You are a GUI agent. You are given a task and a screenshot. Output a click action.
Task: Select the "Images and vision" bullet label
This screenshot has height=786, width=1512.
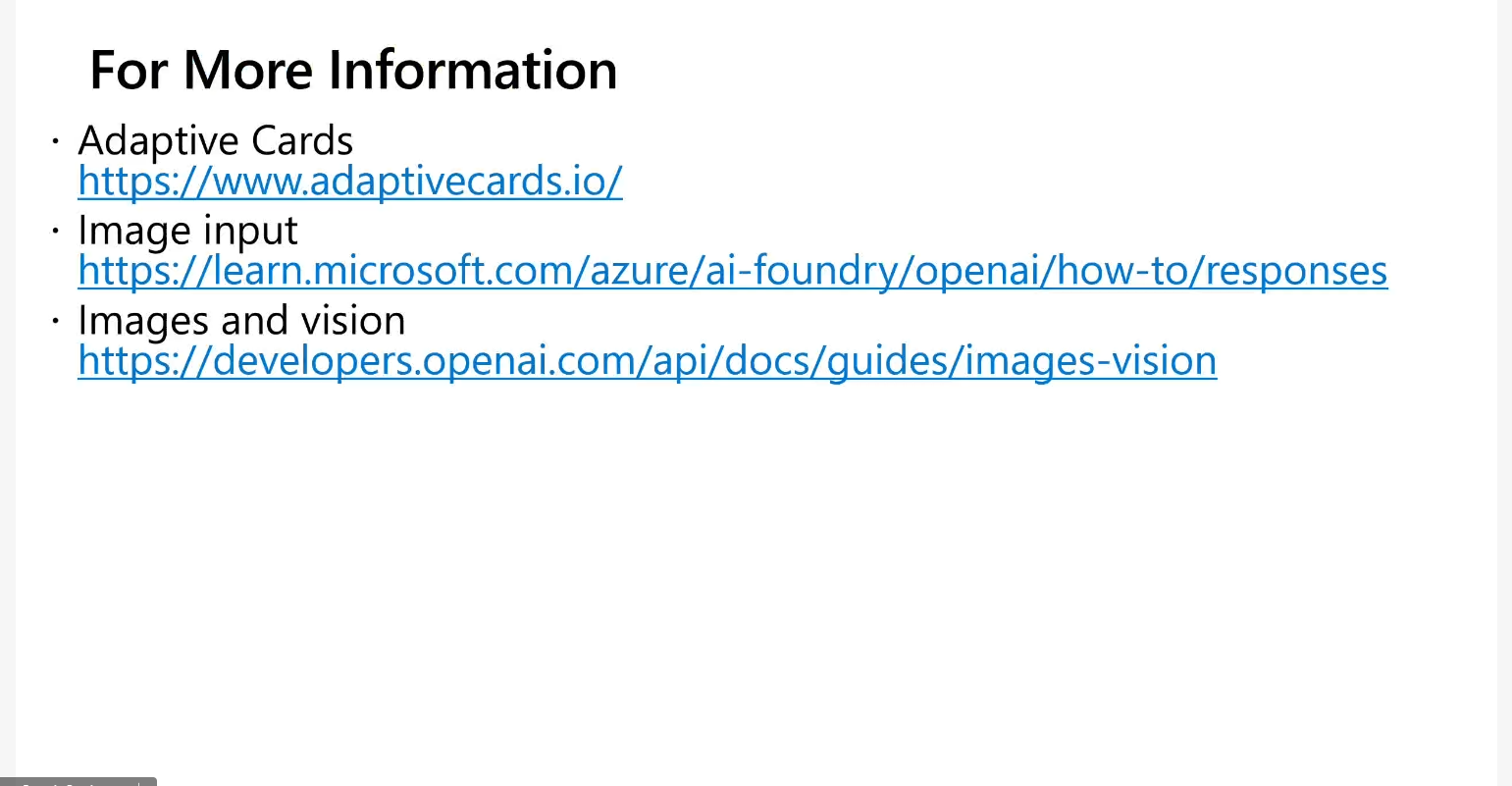(x=241, y=322)
